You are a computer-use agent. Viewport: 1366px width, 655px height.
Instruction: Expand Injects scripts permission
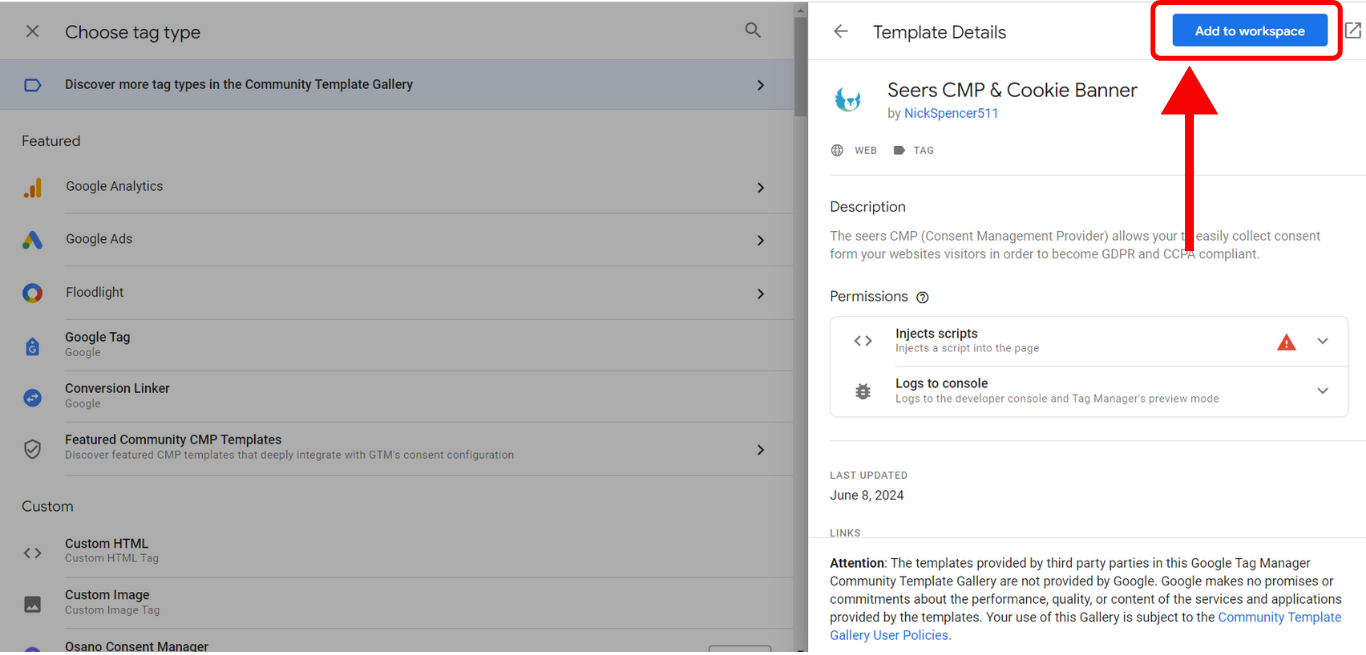[x=1323, y=341]
